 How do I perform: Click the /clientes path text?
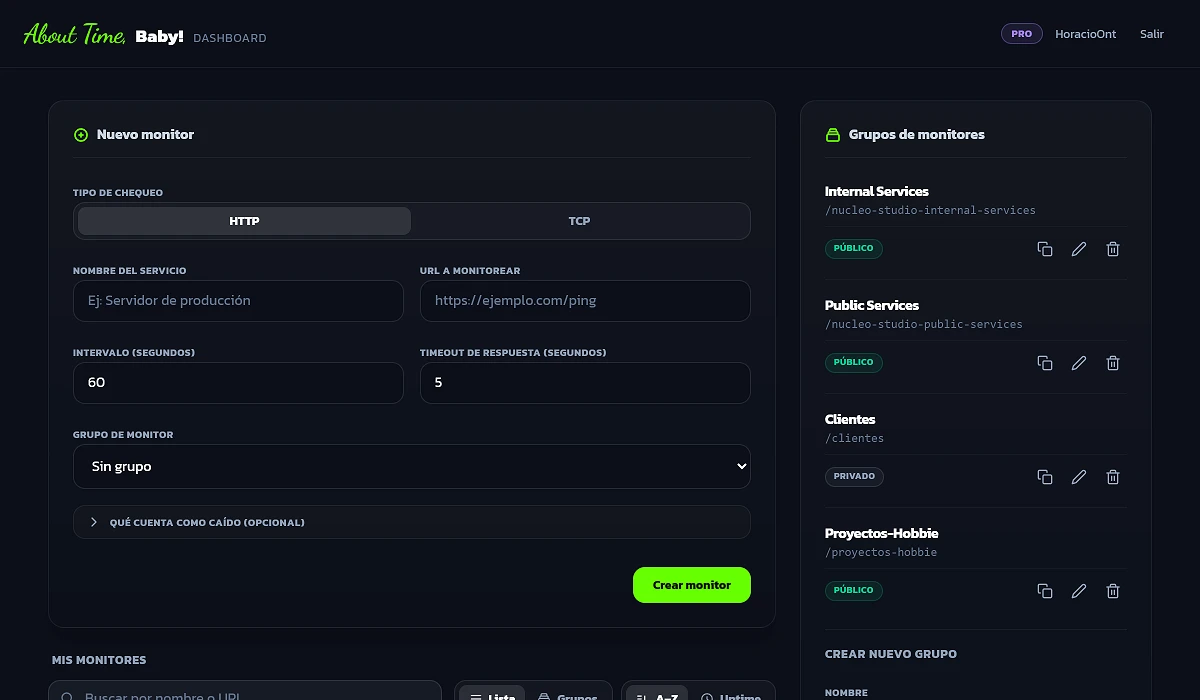pos(854,438)
